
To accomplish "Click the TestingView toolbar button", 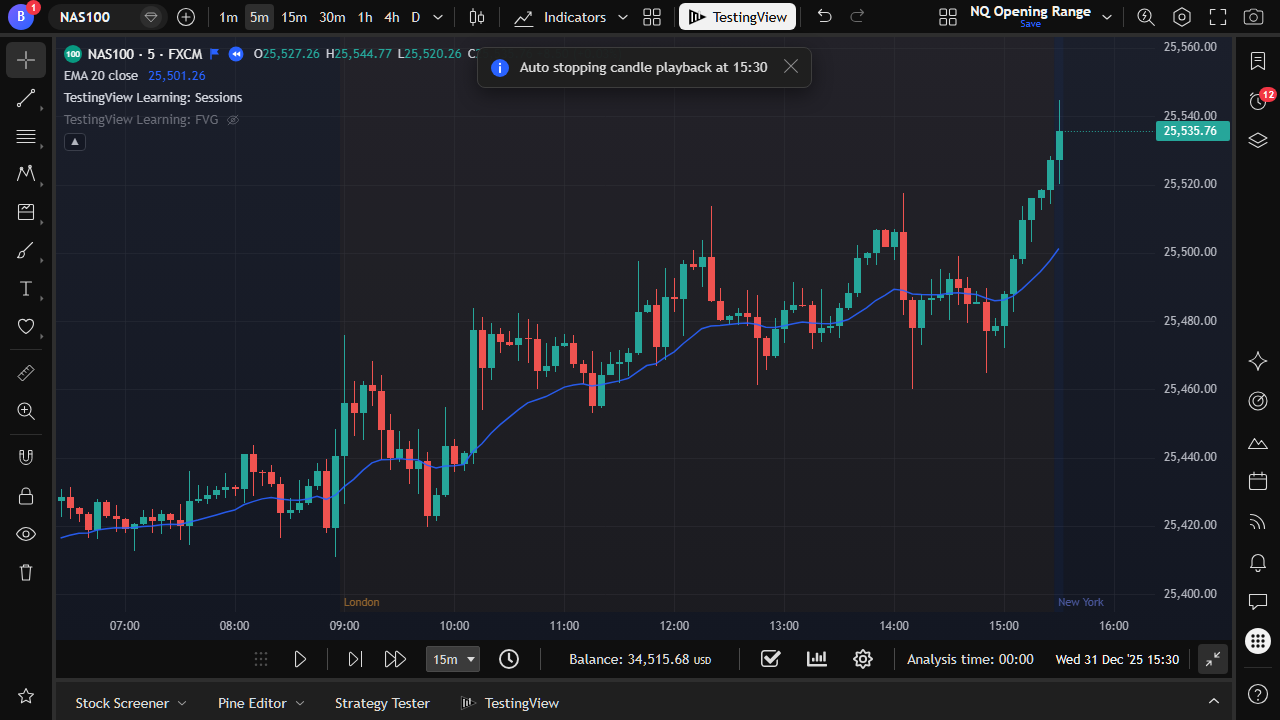I will coord(738,17).
